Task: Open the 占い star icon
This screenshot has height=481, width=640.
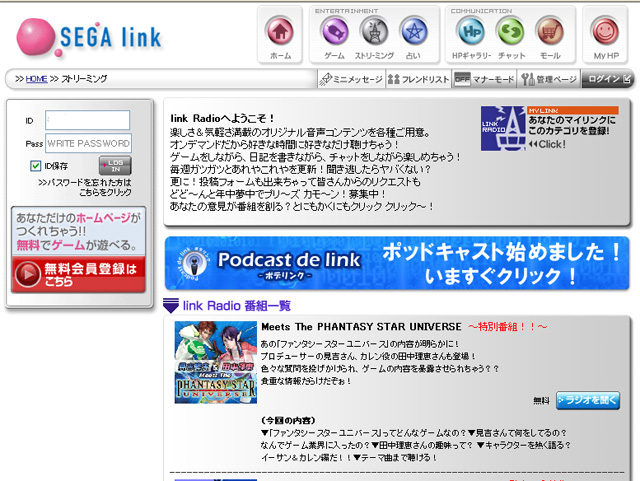Action: pos(413,31)
